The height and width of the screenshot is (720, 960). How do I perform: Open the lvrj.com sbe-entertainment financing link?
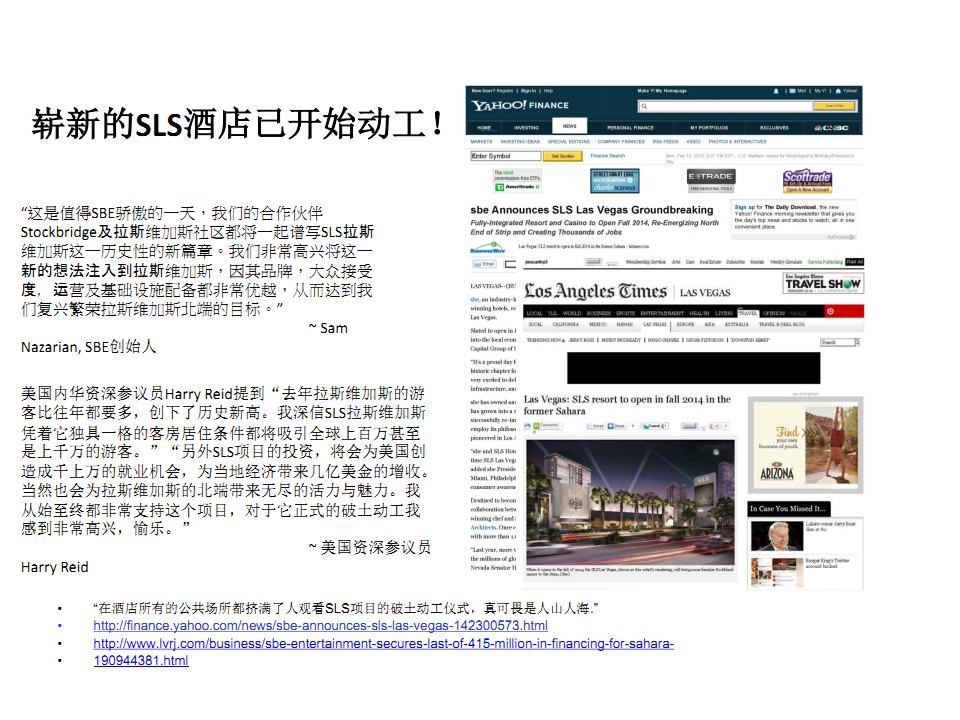pos(383,643)
